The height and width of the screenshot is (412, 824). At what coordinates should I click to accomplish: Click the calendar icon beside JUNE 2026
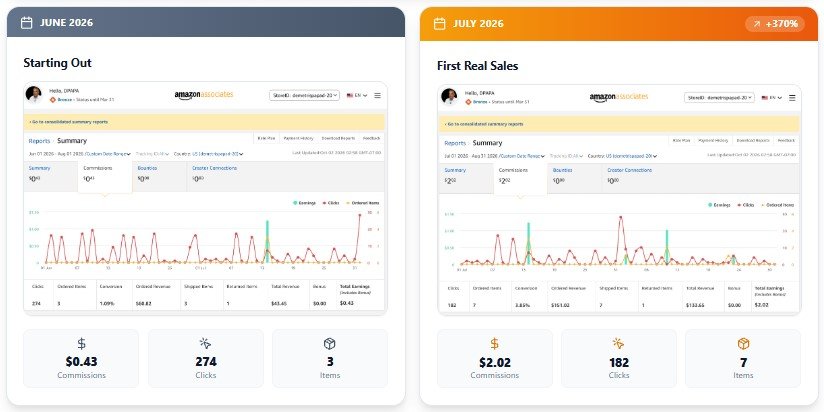coord(26,23)
